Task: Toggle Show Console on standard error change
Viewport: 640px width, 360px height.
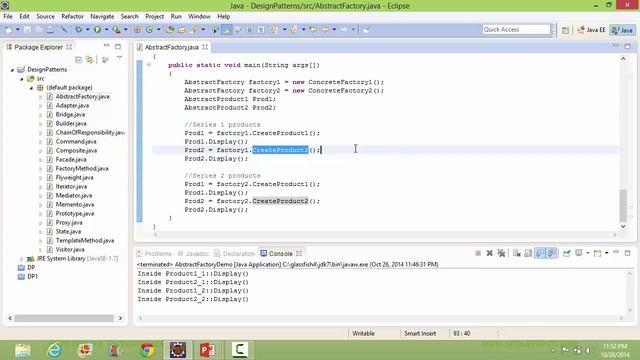Action: tap(551, 253)
